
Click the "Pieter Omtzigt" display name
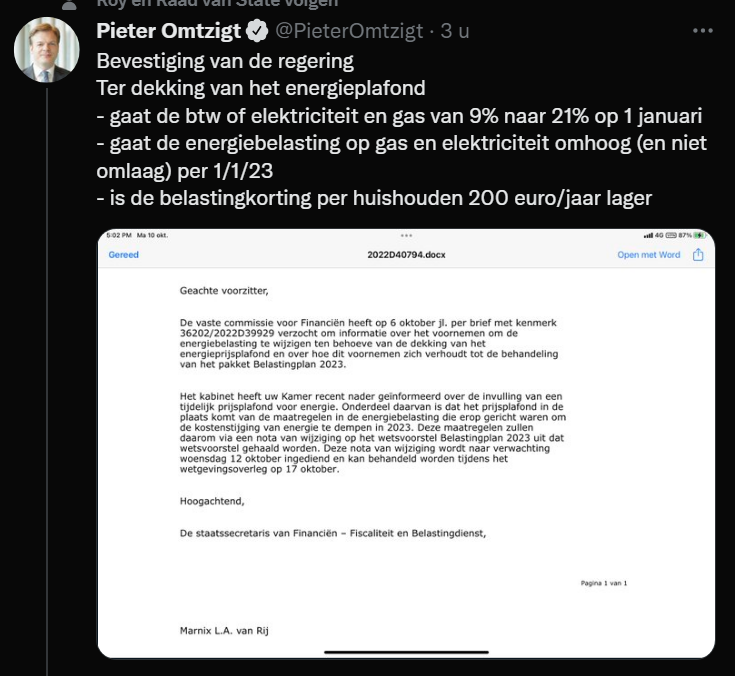[169, 31]
